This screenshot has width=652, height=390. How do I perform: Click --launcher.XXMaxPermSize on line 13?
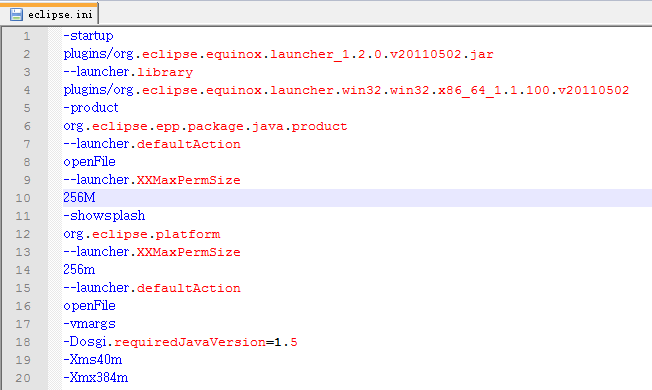(x=152, y=252)
